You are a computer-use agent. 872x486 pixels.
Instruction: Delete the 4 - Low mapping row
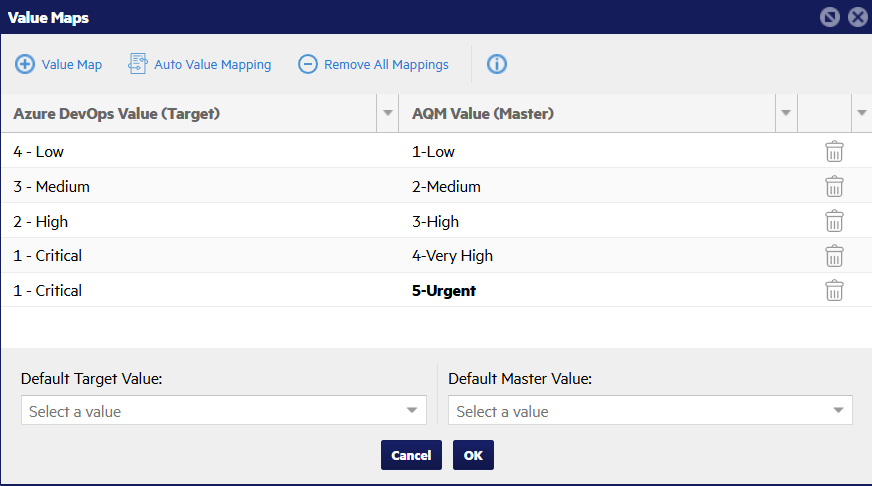click(x=834, y=152)
